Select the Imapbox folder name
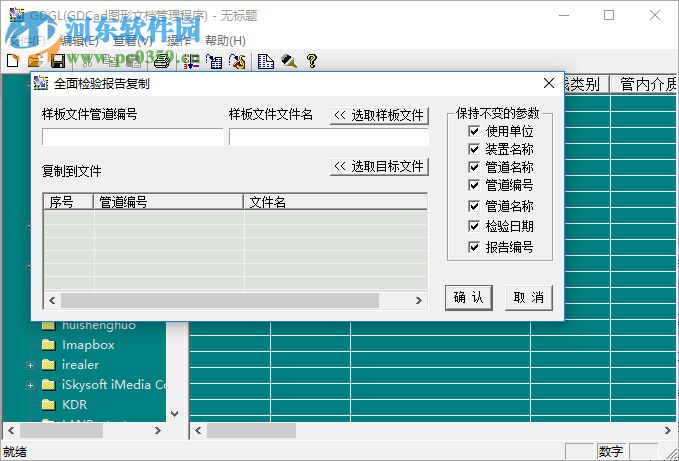 point(88,345)
